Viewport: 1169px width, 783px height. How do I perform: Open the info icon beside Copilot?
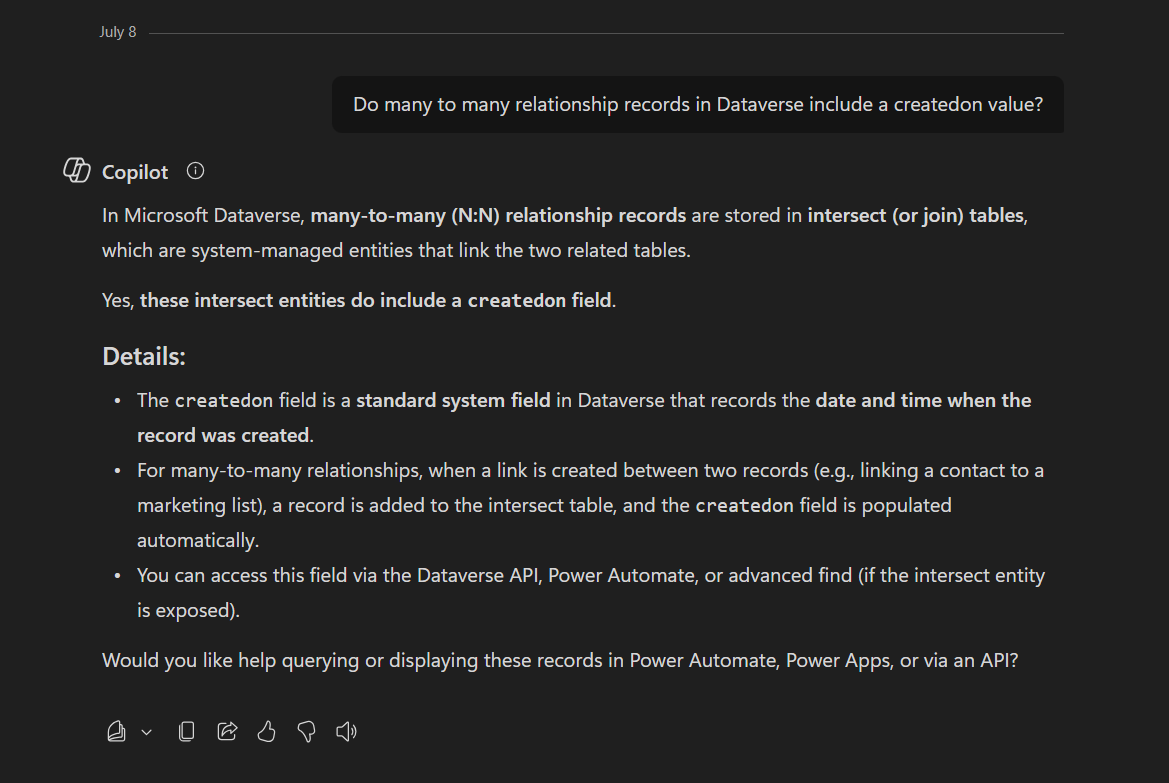[x=195, y=171]
